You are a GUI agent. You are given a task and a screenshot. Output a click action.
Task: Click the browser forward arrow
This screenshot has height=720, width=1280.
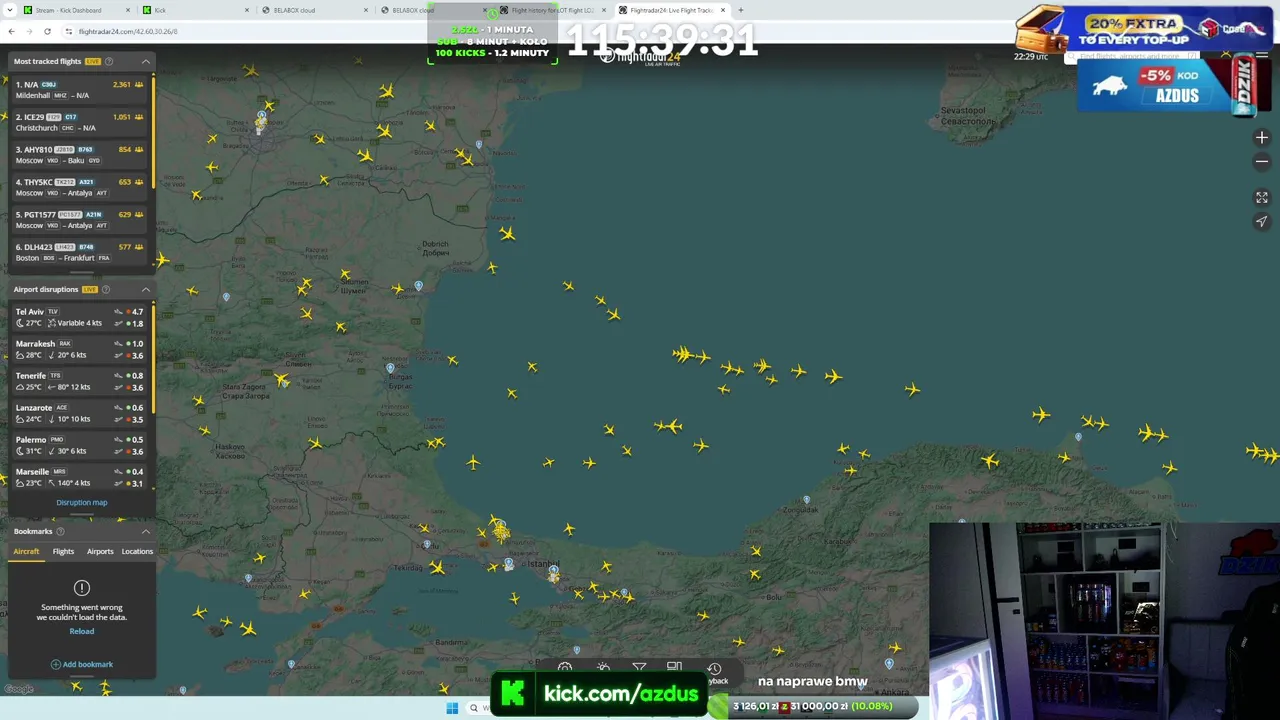(29, 31)
